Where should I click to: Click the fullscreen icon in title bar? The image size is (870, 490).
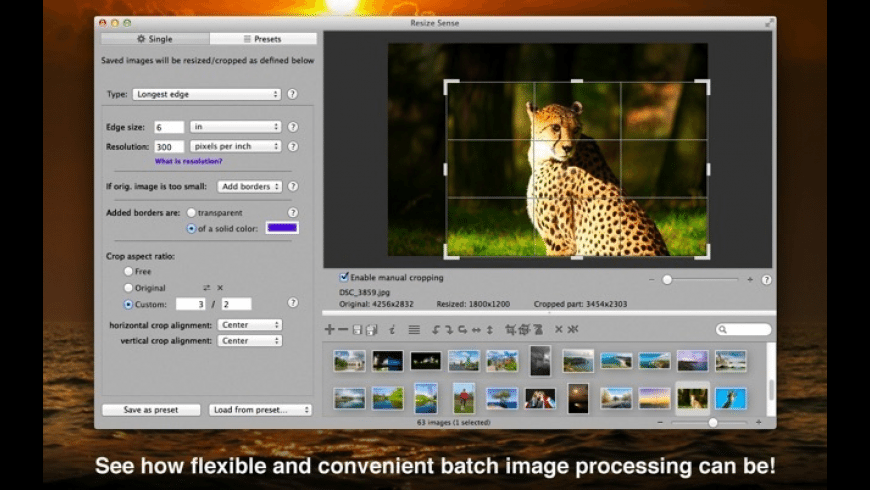(769, 22)
